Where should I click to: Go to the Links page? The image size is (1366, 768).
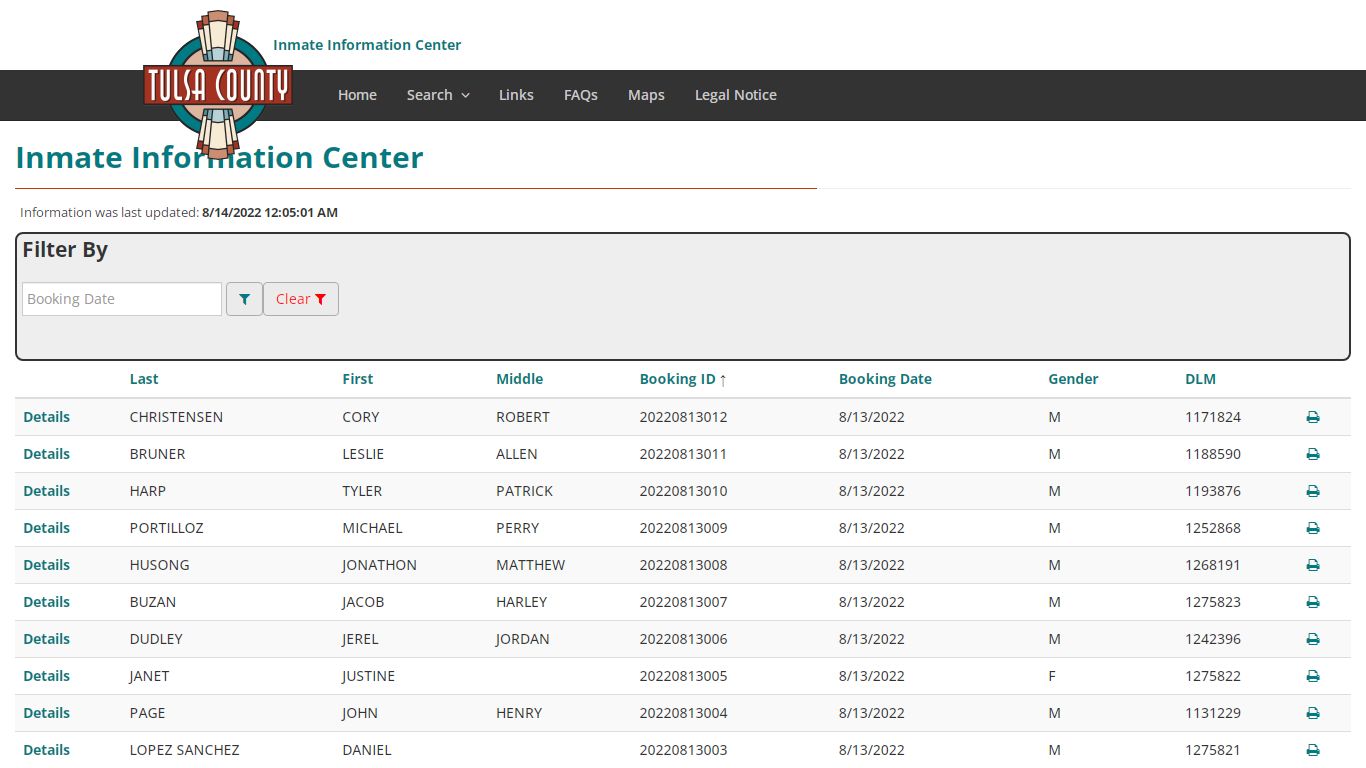point(516,95)
